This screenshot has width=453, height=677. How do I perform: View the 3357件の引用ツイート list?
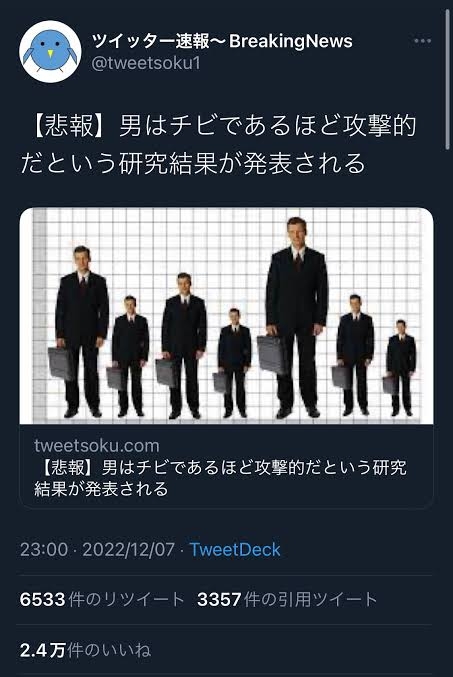tap(287, 599)
